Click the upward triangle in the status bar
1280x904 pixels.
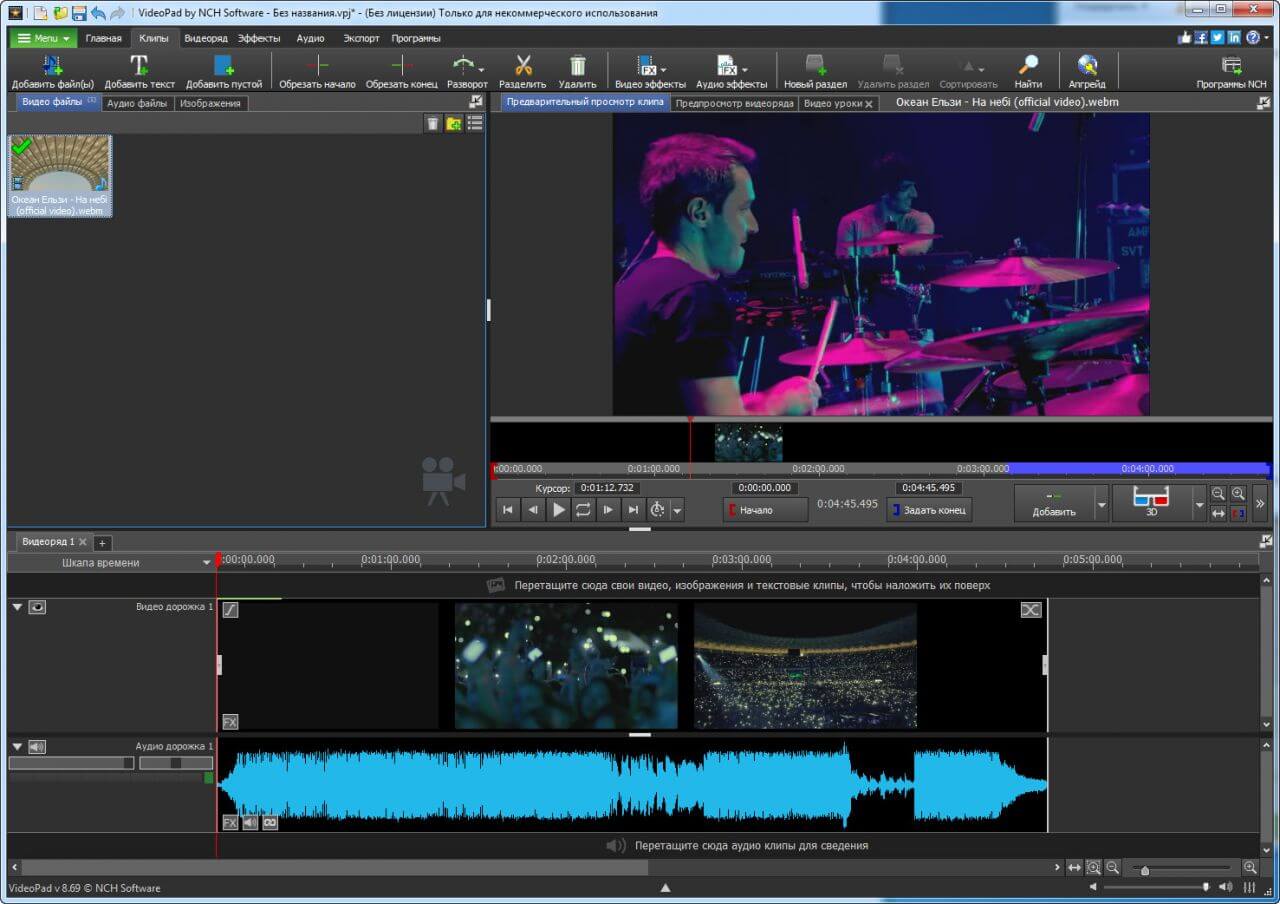[665, 888]
